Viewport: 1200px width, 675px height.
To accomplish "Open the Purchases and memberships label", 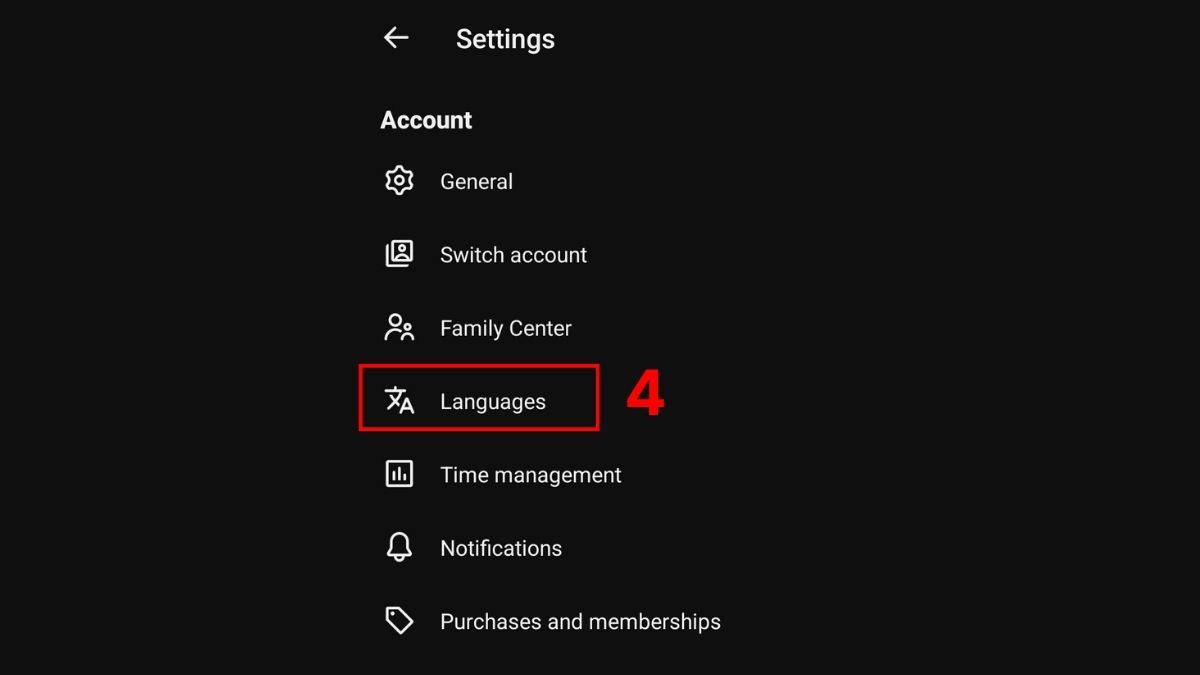I will [579, 621].
